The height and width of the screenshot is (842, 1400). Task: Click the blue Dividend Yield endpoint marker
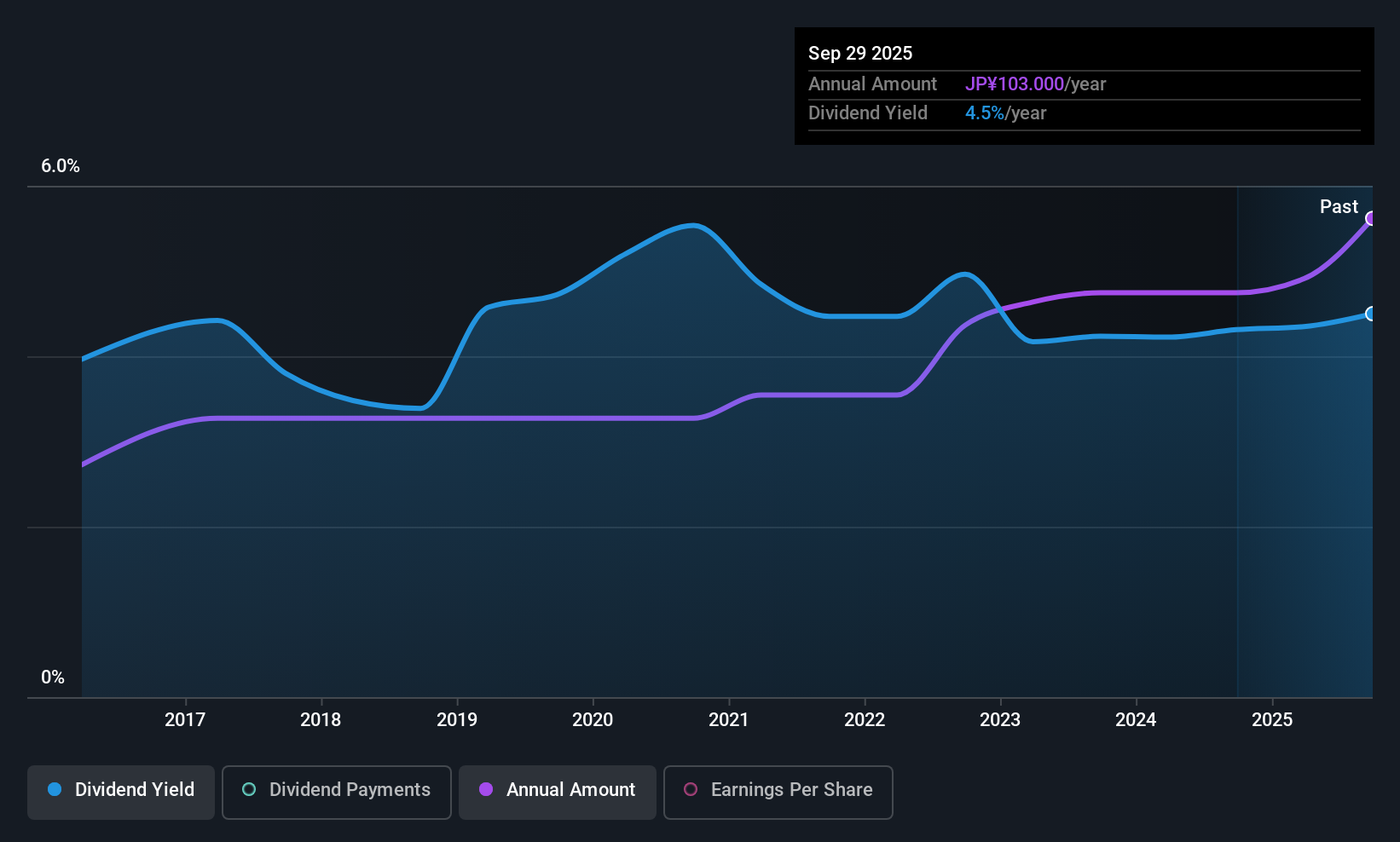click(x=1371, y=314)
